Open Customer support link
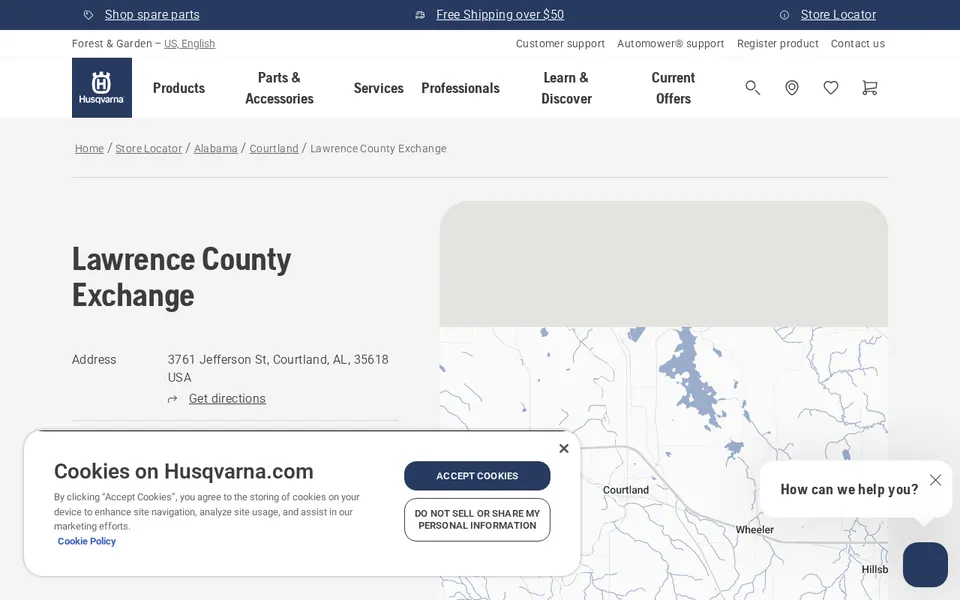960x600 pixels. click(560, 43)
